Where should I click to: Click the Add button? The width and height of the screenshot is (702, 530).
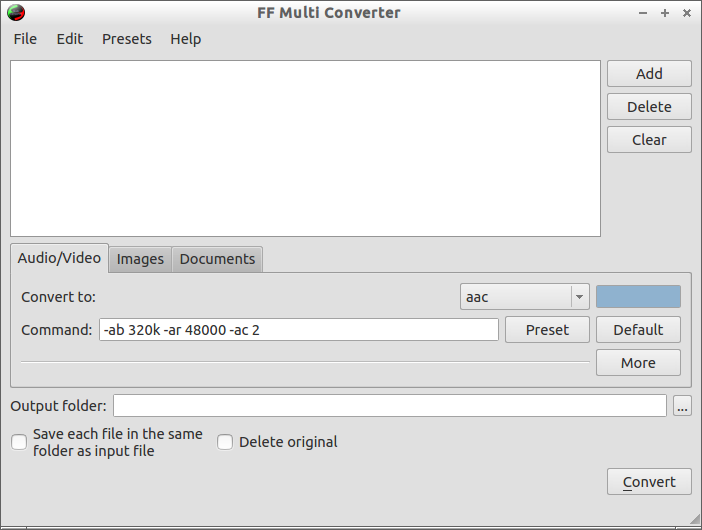649,73
